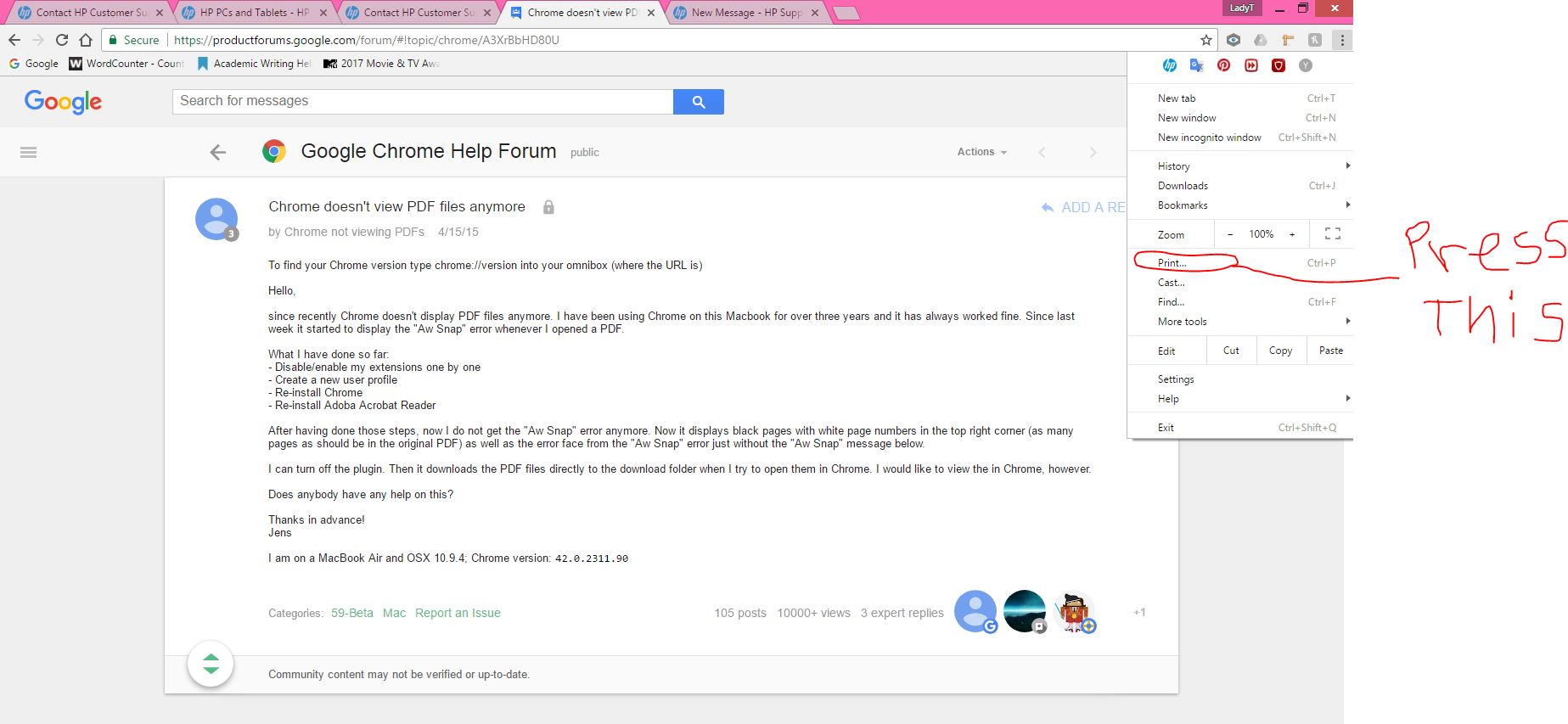Image resolution: width=1568 pixels, height=724 pixels.
Task: Click the +1 button on the post
Action: [x=1139, y=612]
